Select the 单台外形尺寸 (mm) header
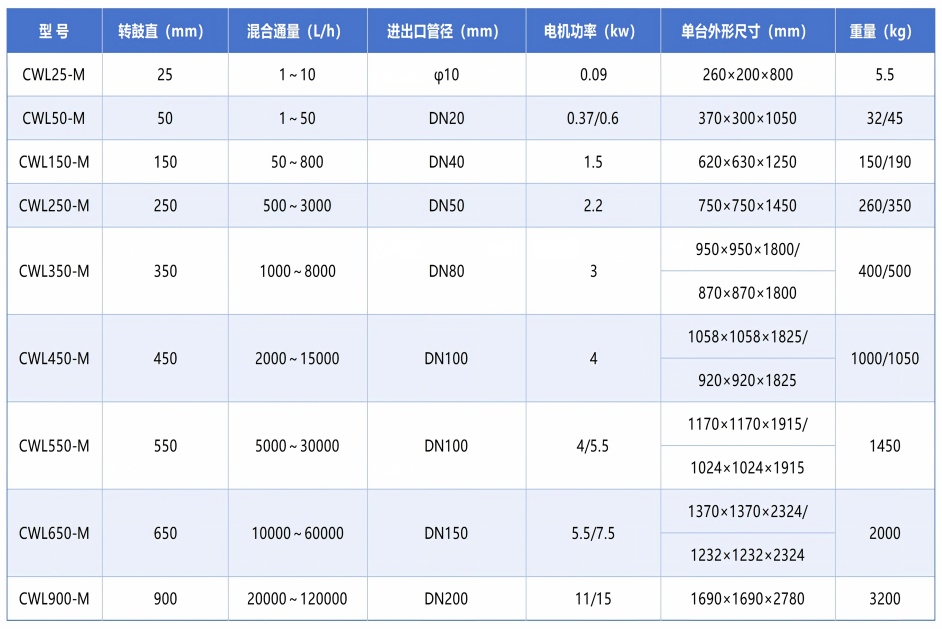The image size is (942, 629). (x=747, y=31)
